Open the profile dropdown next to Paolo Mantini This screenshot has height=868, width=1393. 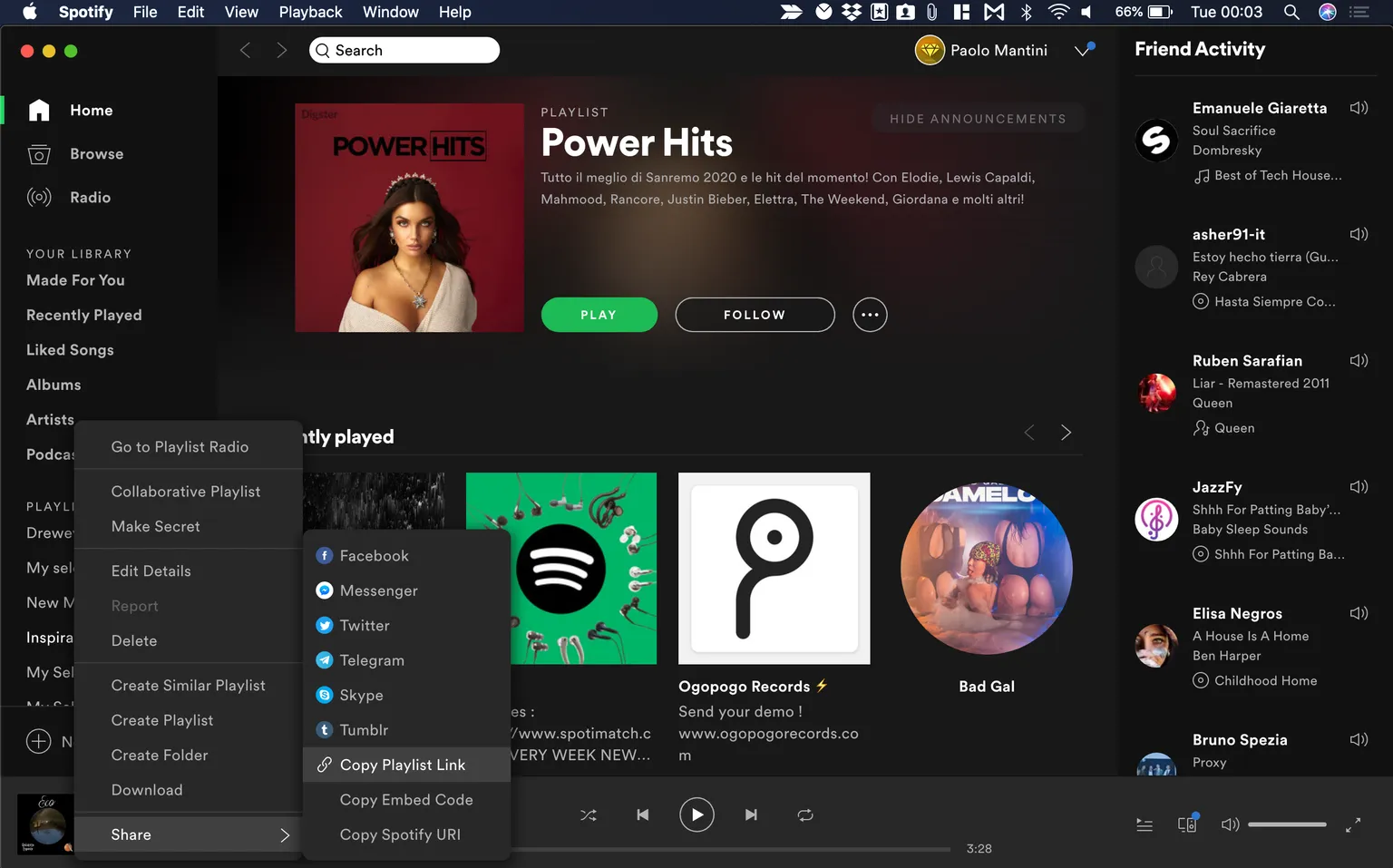click(x=1083, y=50)
